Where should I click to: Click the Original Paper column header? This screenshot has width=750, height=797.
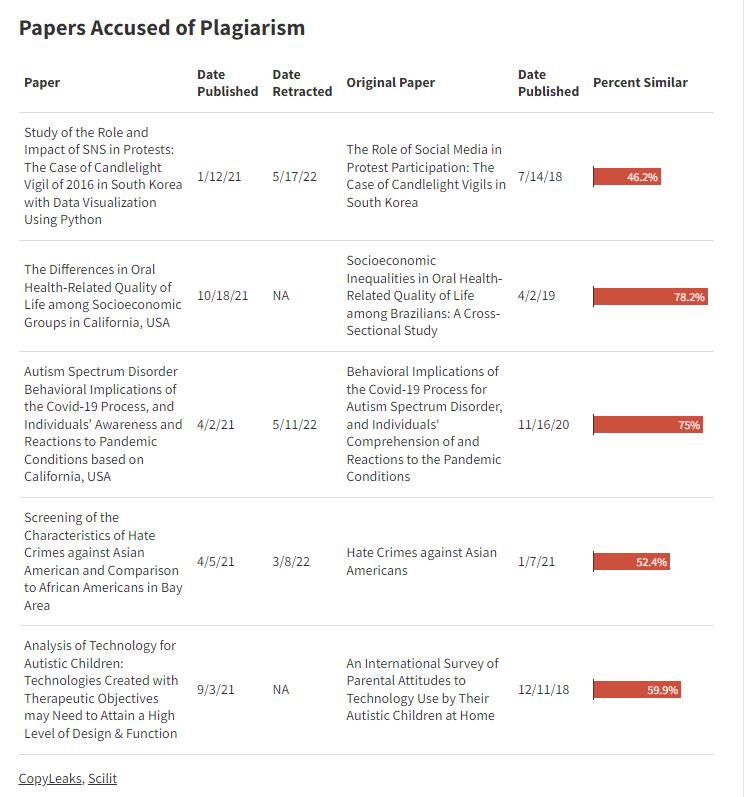coord(390,83)
